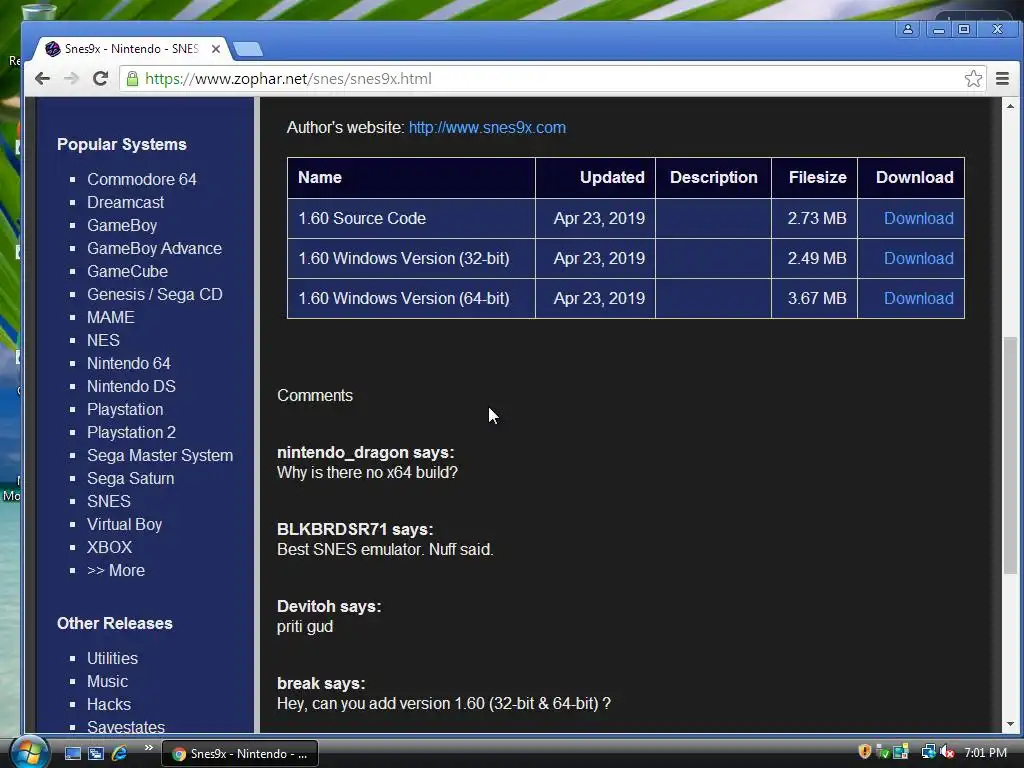
Task: Open the Sega Saturn link
Action: click(131, 478)
